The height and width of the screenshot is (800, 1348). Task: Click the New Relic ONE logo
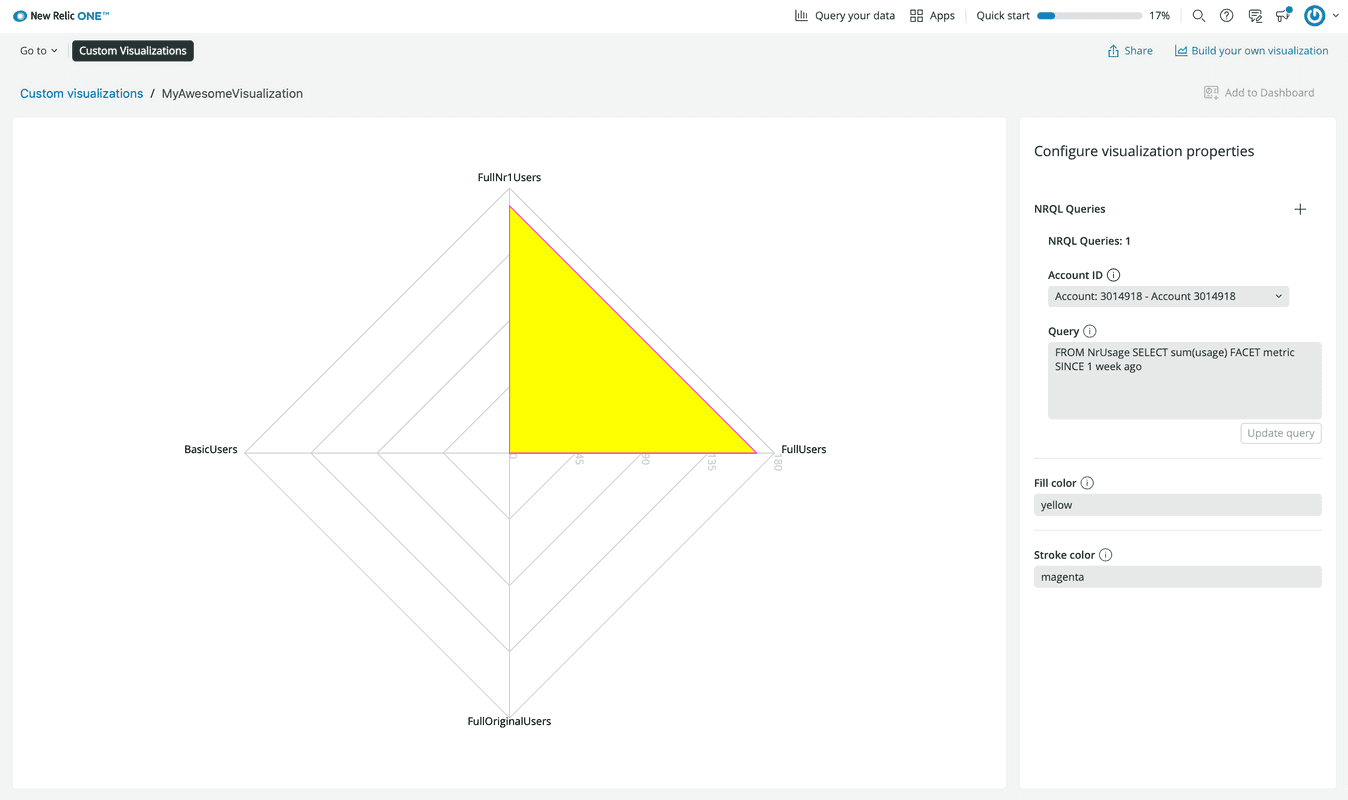coord(61,16)
